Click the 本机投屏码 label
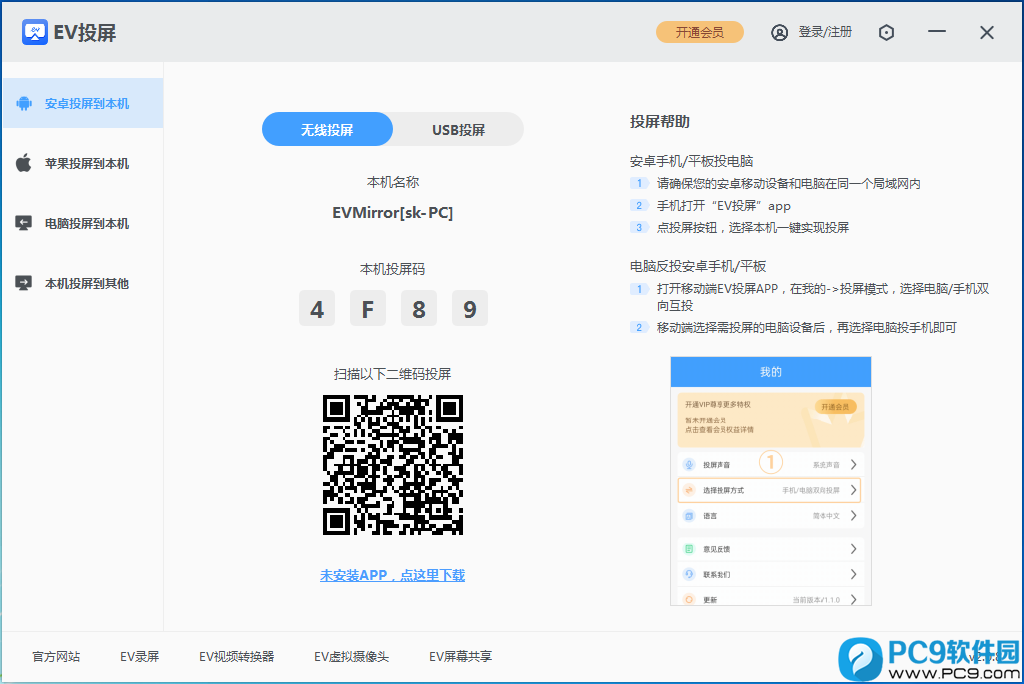 392,269
